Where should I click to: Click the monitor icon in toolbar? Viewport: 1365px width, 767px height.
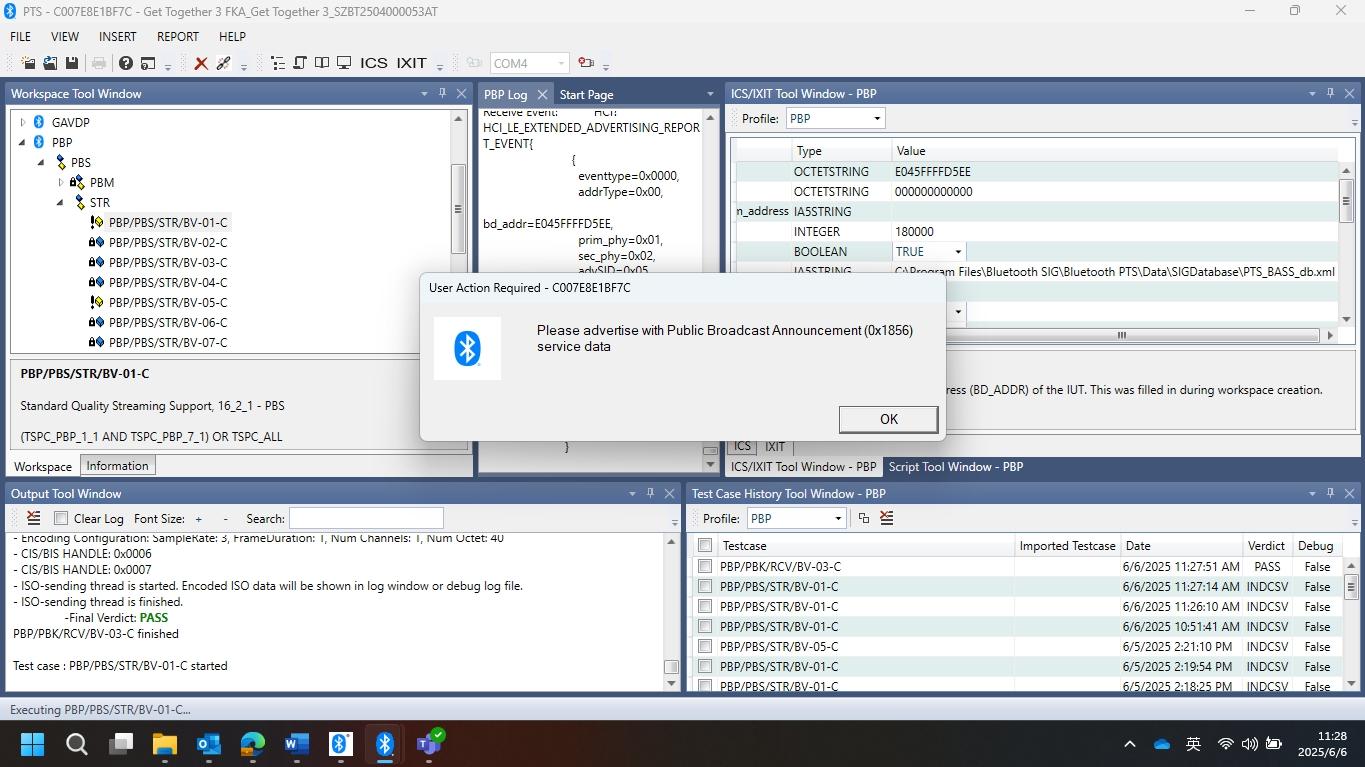[344, 63]
